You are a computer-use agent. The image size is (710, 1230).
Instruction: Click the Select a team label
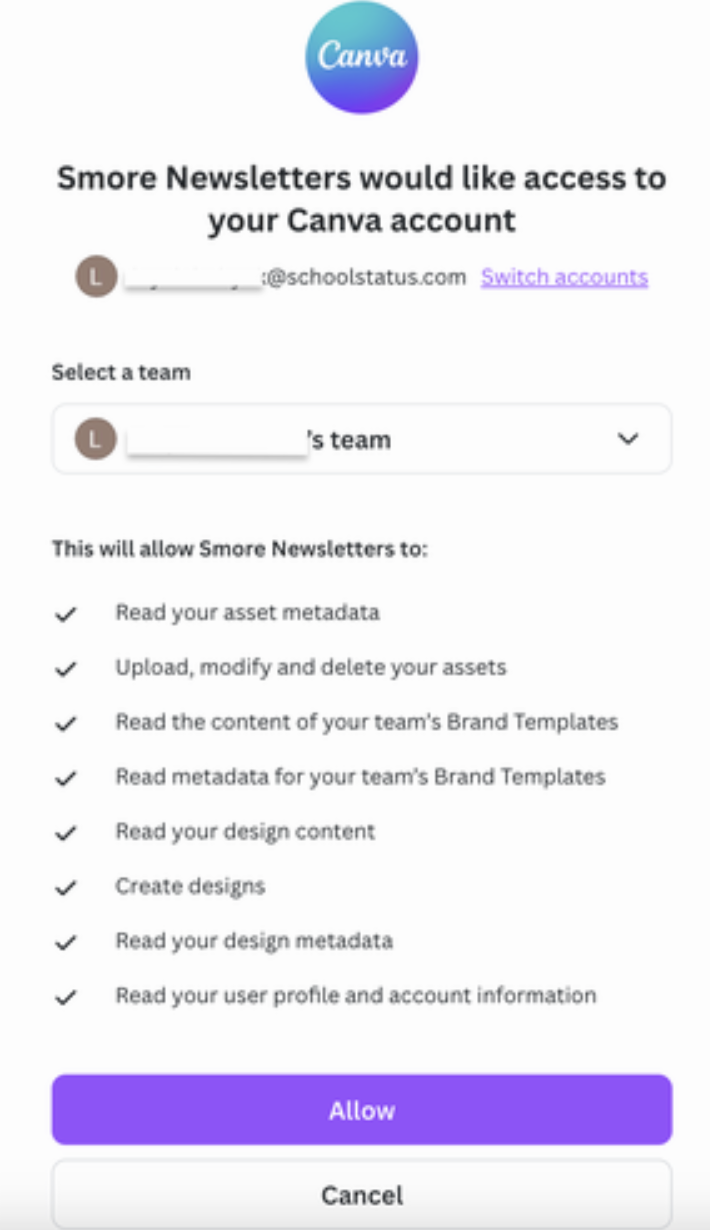coord(121,372)
